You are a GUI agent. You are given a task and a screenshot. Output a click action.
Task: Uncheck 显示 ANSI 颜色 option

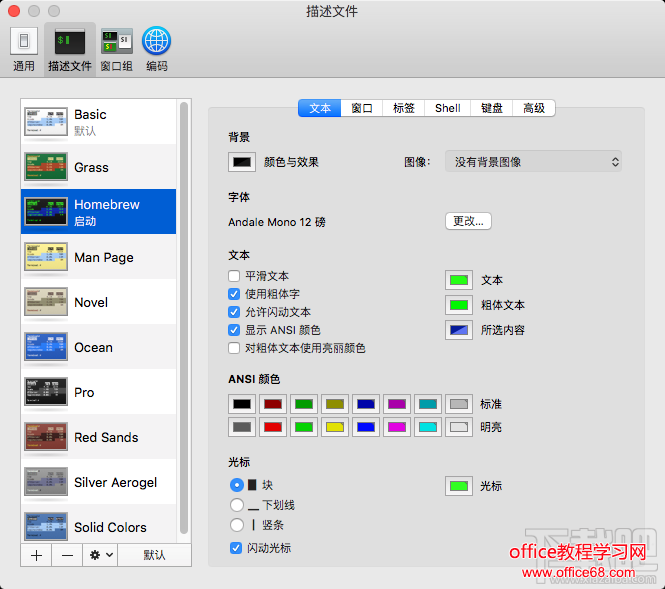coord(235,330)
